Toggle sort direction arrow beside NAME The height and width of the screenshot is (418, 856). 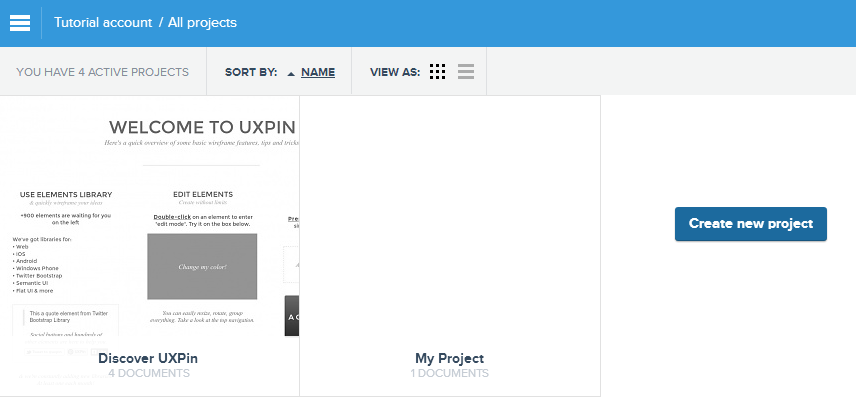(291, 73)
